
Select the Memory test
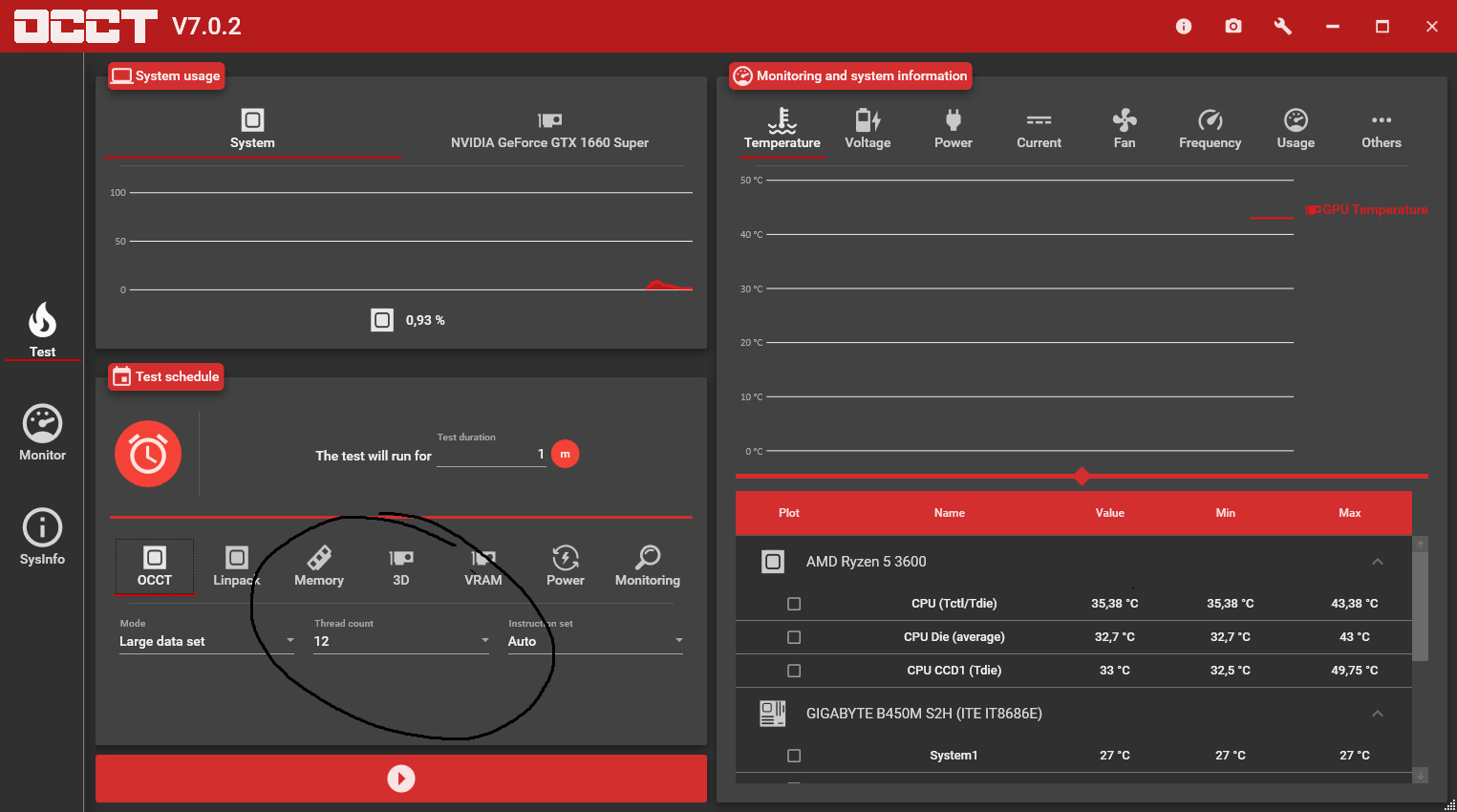point(319,566)
